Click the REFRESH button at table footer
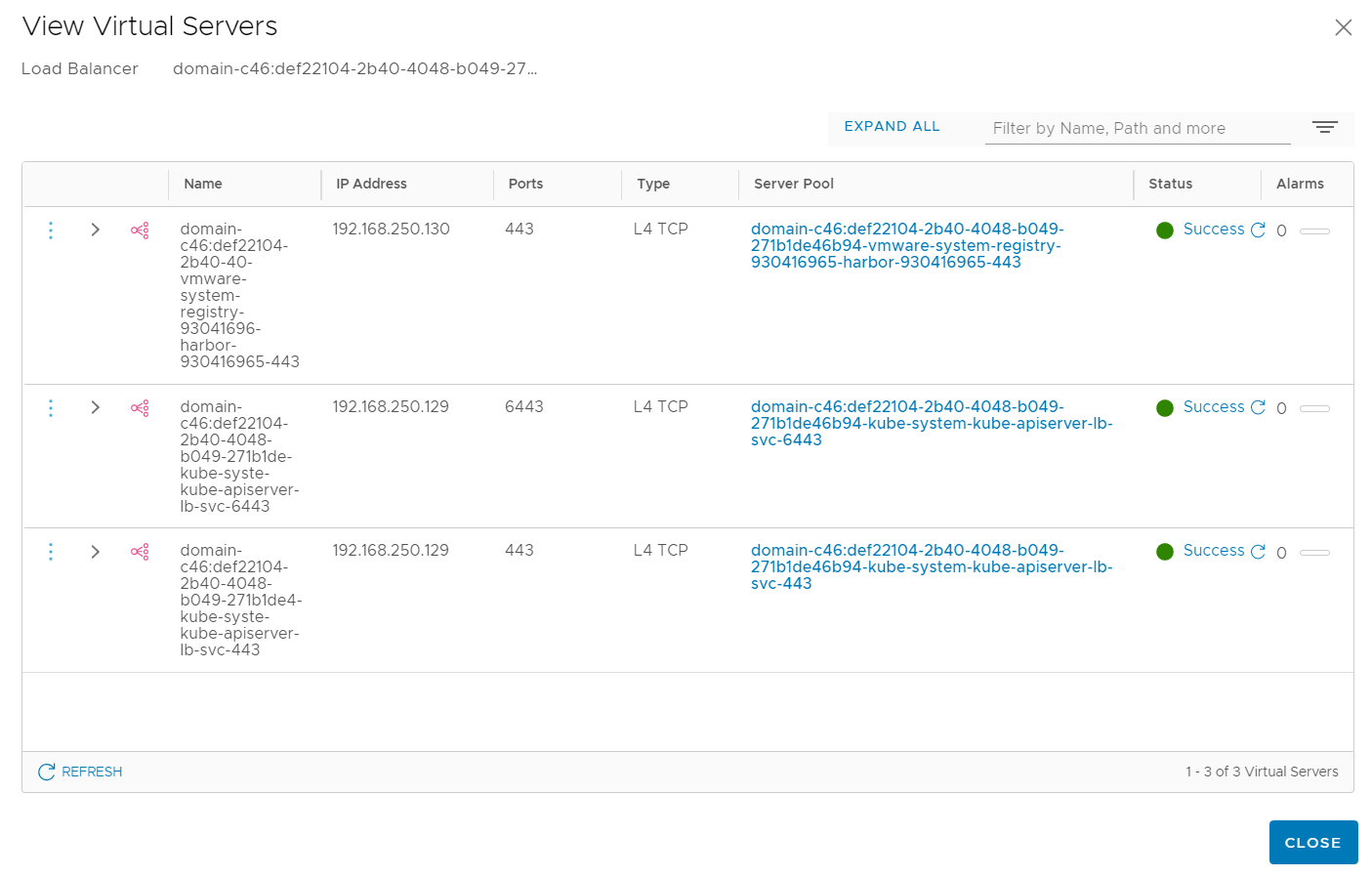This screenshot has width=1372, height=877. coord(80,772)
